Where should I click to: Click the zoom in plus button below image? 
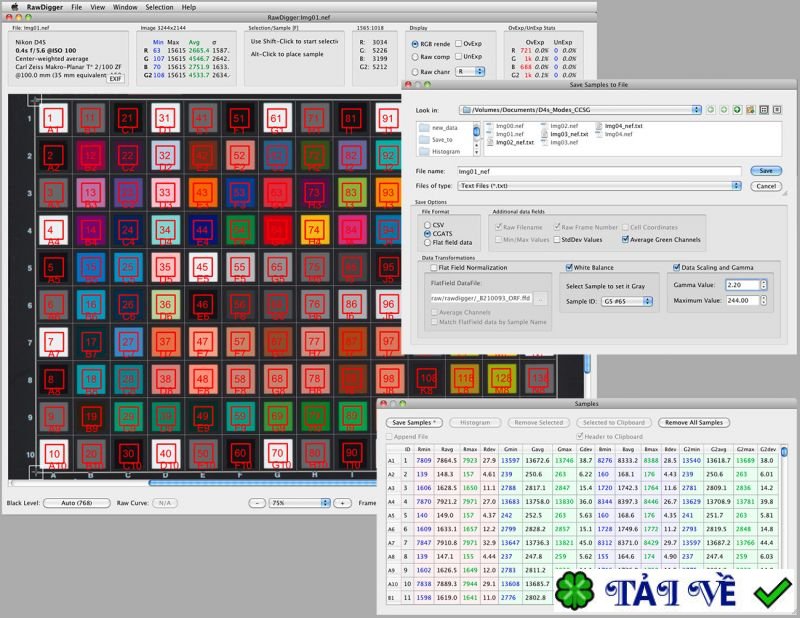click(342, 504)
